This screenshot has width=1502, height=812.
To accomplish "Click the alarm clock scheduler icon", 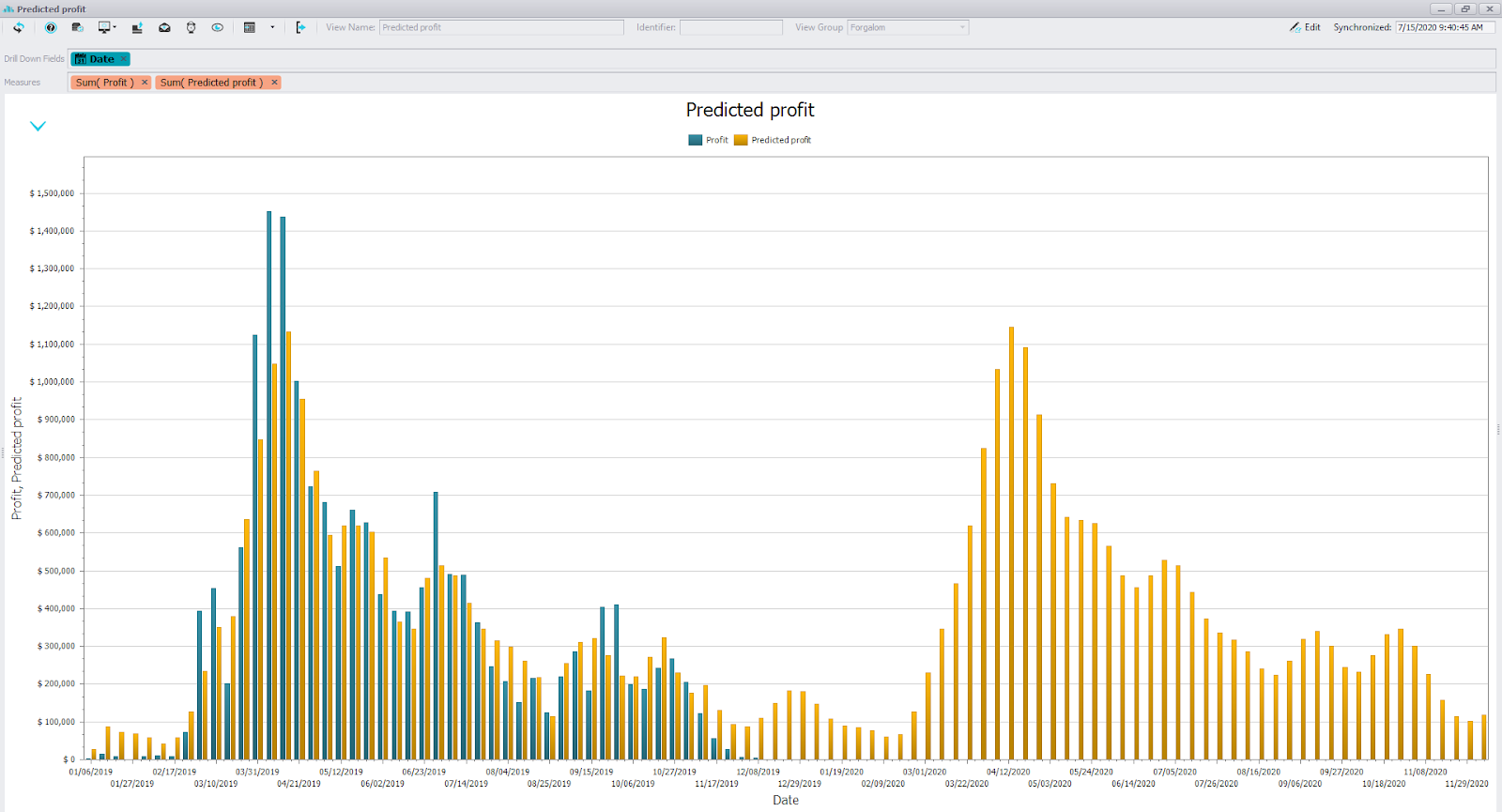I will pos(191,27).
